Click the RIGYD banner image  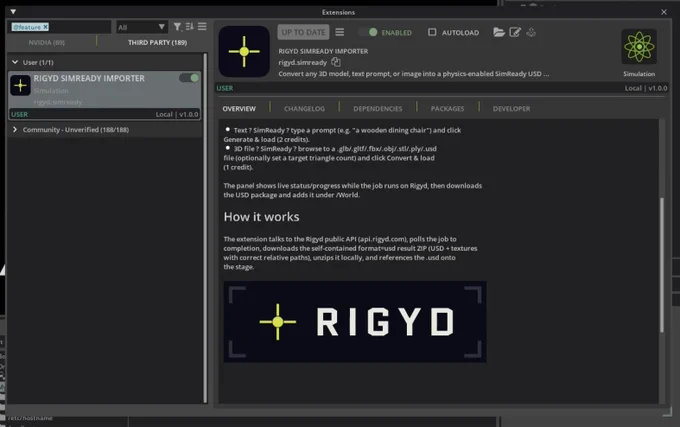click(355, 322)
